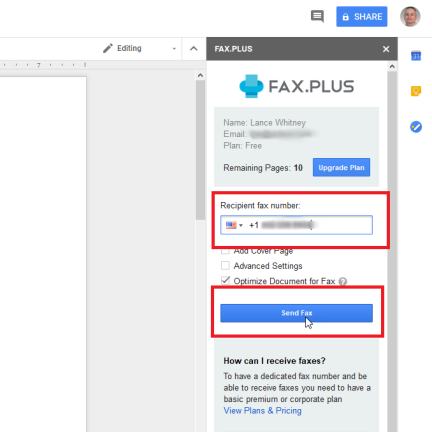Open the View Plans & Pricing link

pos(262,411)
